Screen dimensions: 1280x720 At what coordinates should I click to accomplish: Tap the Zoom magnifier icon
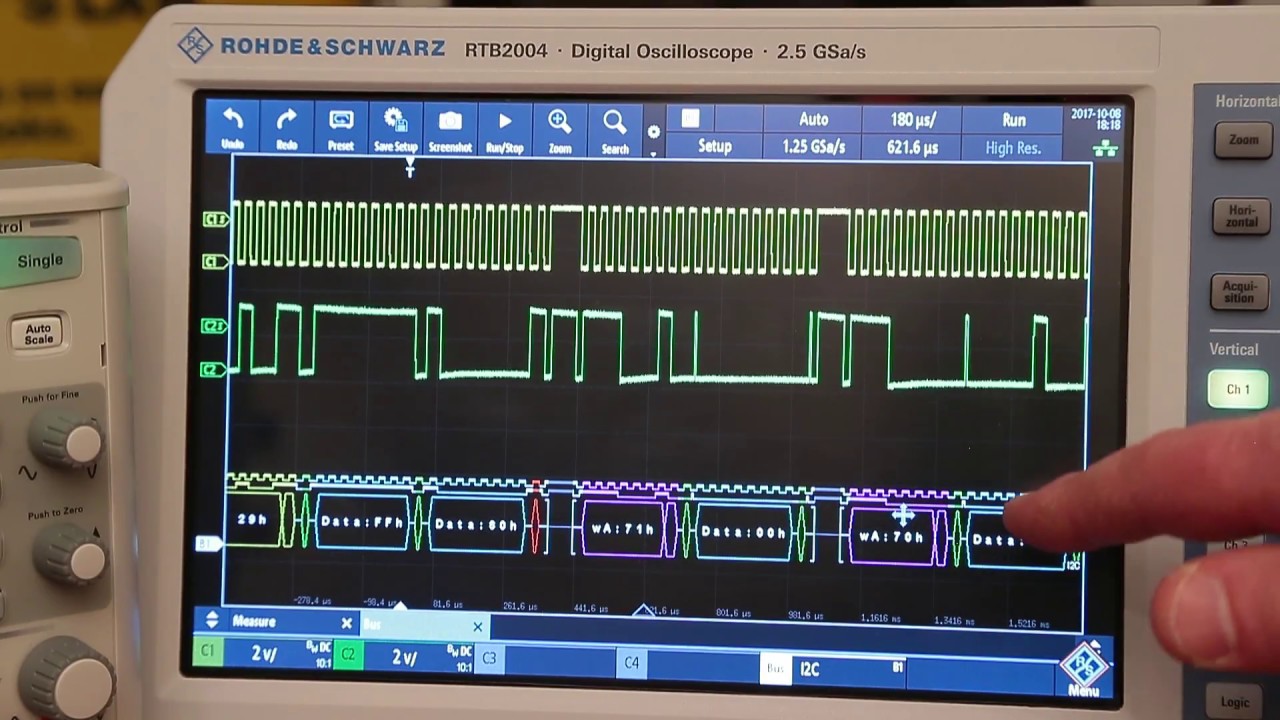pyautogui.click(x=559, y=122)
